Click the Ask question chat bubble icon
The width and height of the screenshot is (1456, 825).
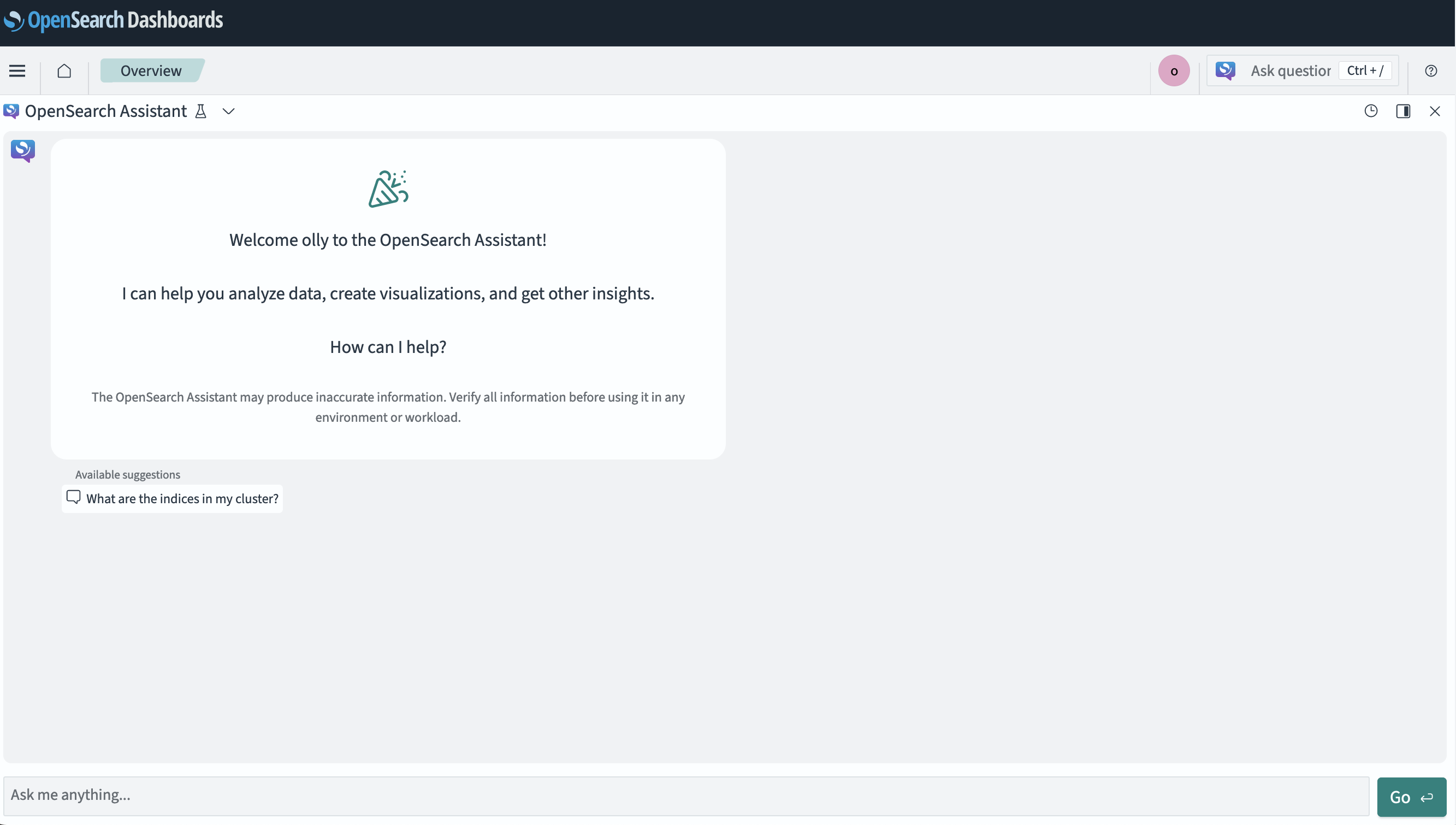pos(1225,70)
